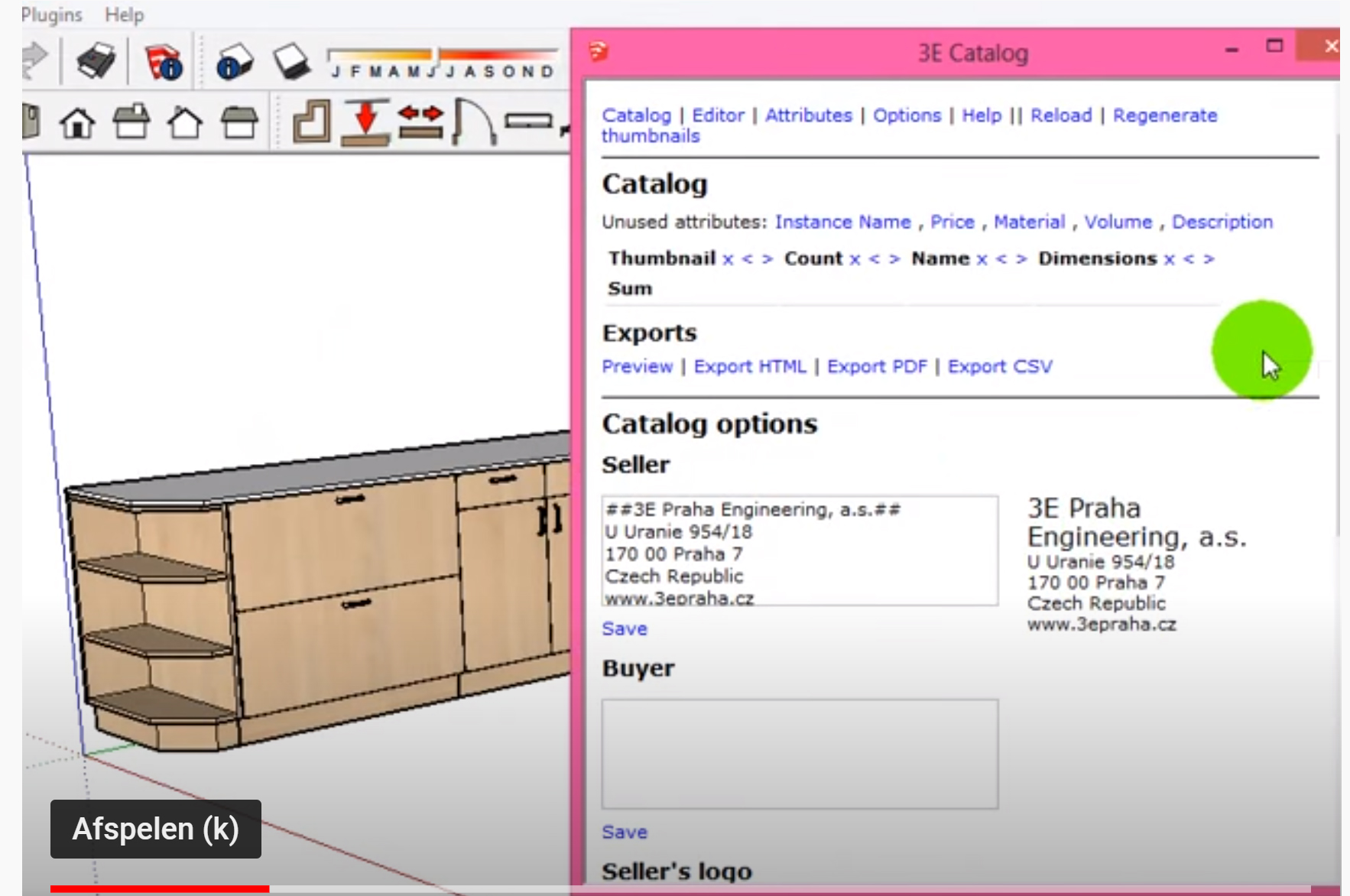Add the Price unused attribute
This screenshot has height=896, width=1350.
(952, 222)
